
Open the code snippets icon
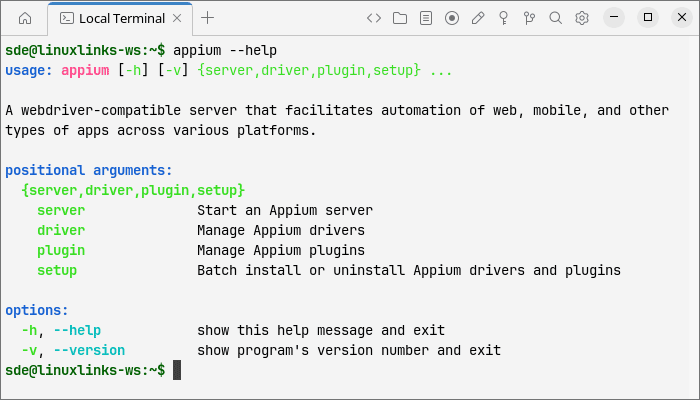(x=374, y=18)
